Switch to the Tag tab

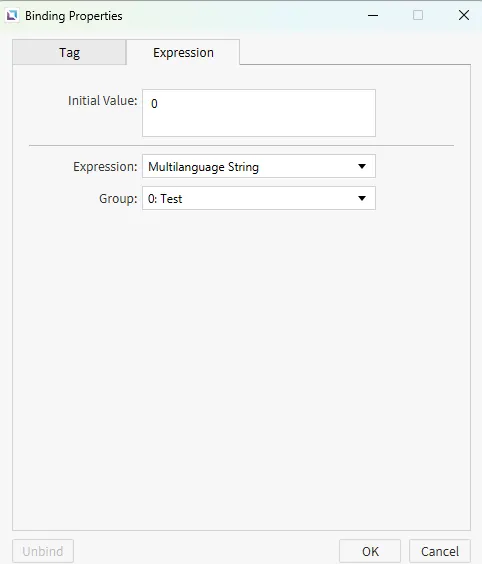pos(69,53)
